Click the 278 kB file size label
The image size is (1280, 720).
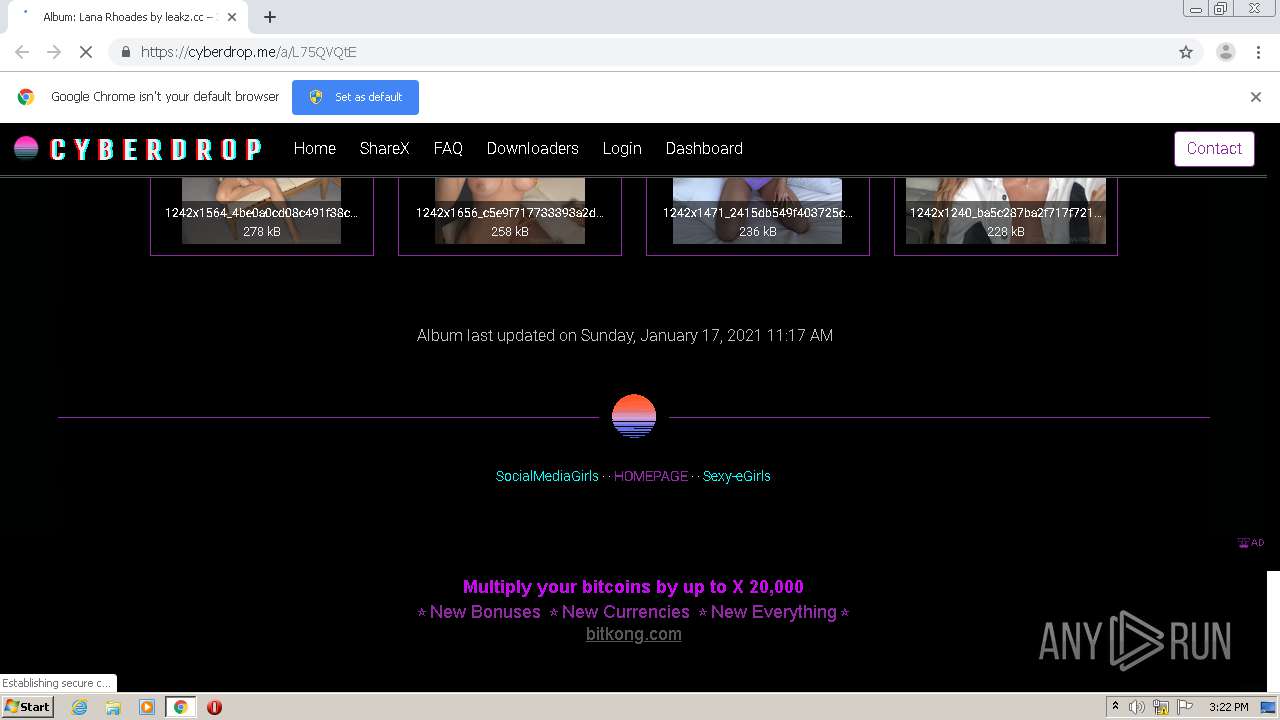click(262, 232)
